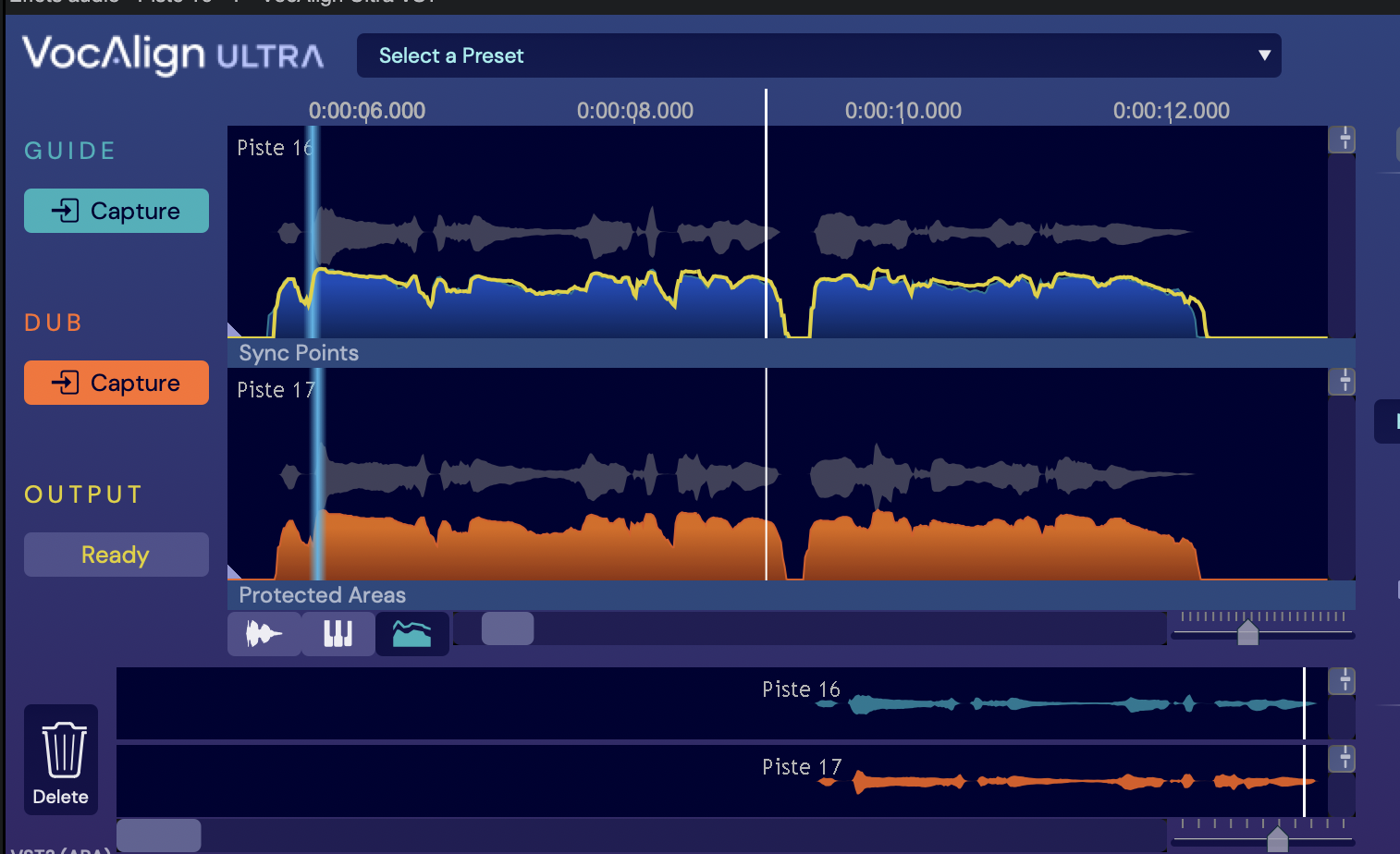Click the Sync Points bar
This screenshot has width=1400, height=854.
tap(792, 353)
